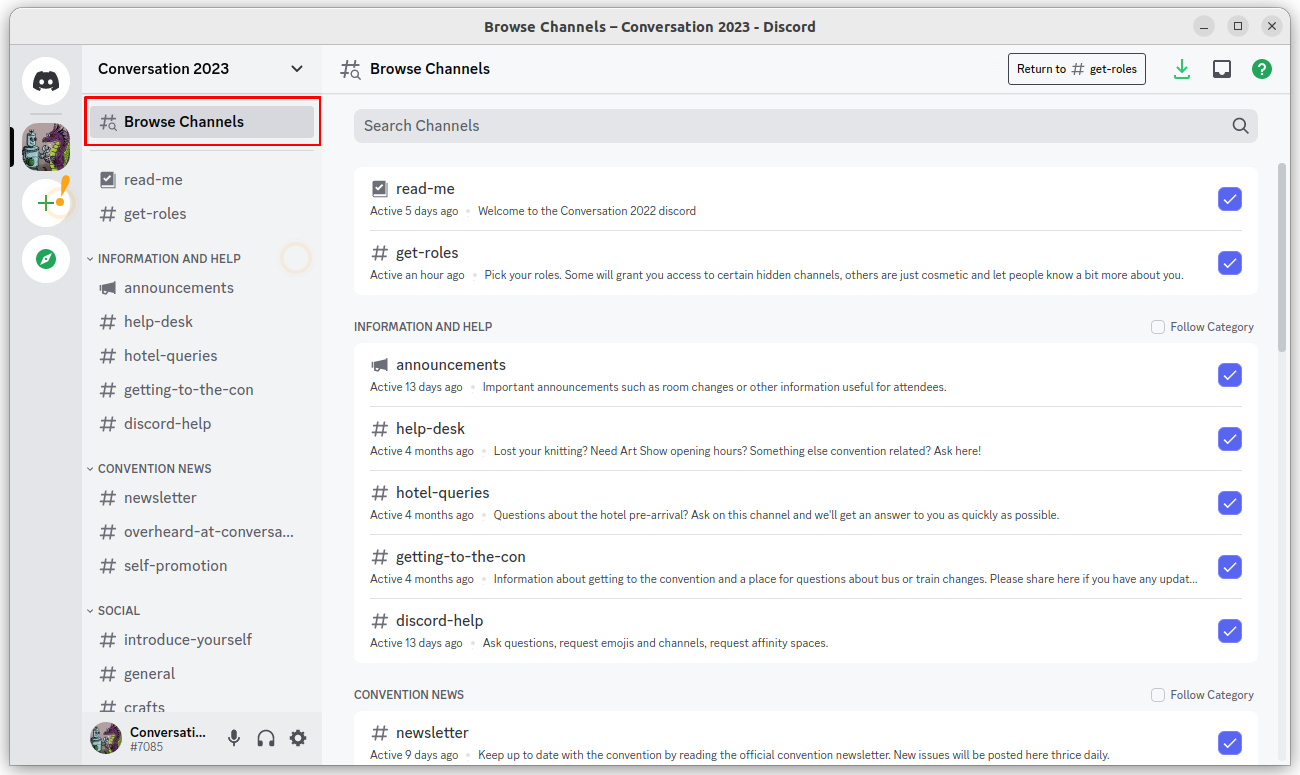The image size is (1300, 775).
Task: Click the Browse Channels header icon
Action: [x=350, y=69]
